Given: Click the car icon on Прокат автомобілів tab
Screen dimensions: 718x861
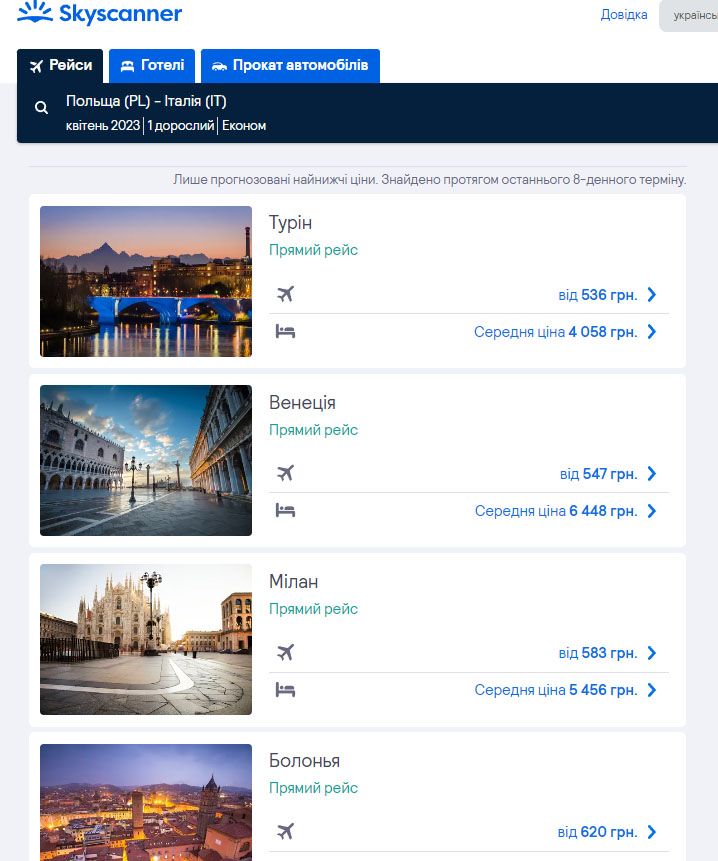Looking at the screenshot, I should pyautogui.click(x=219, y=66).
